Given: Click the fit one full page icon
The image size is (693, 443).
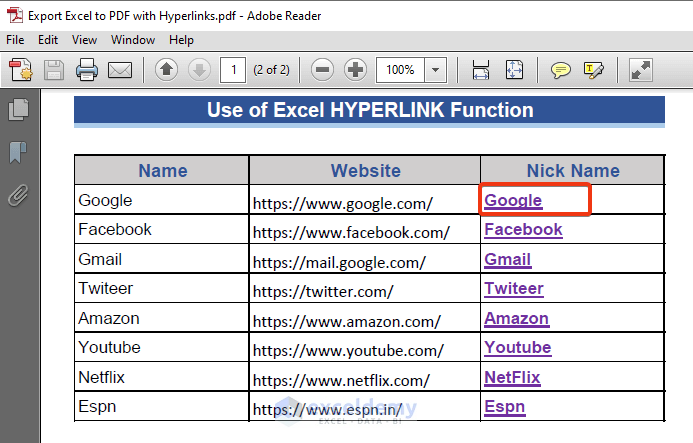Looking at the screenshot, I should coord(514,70).
